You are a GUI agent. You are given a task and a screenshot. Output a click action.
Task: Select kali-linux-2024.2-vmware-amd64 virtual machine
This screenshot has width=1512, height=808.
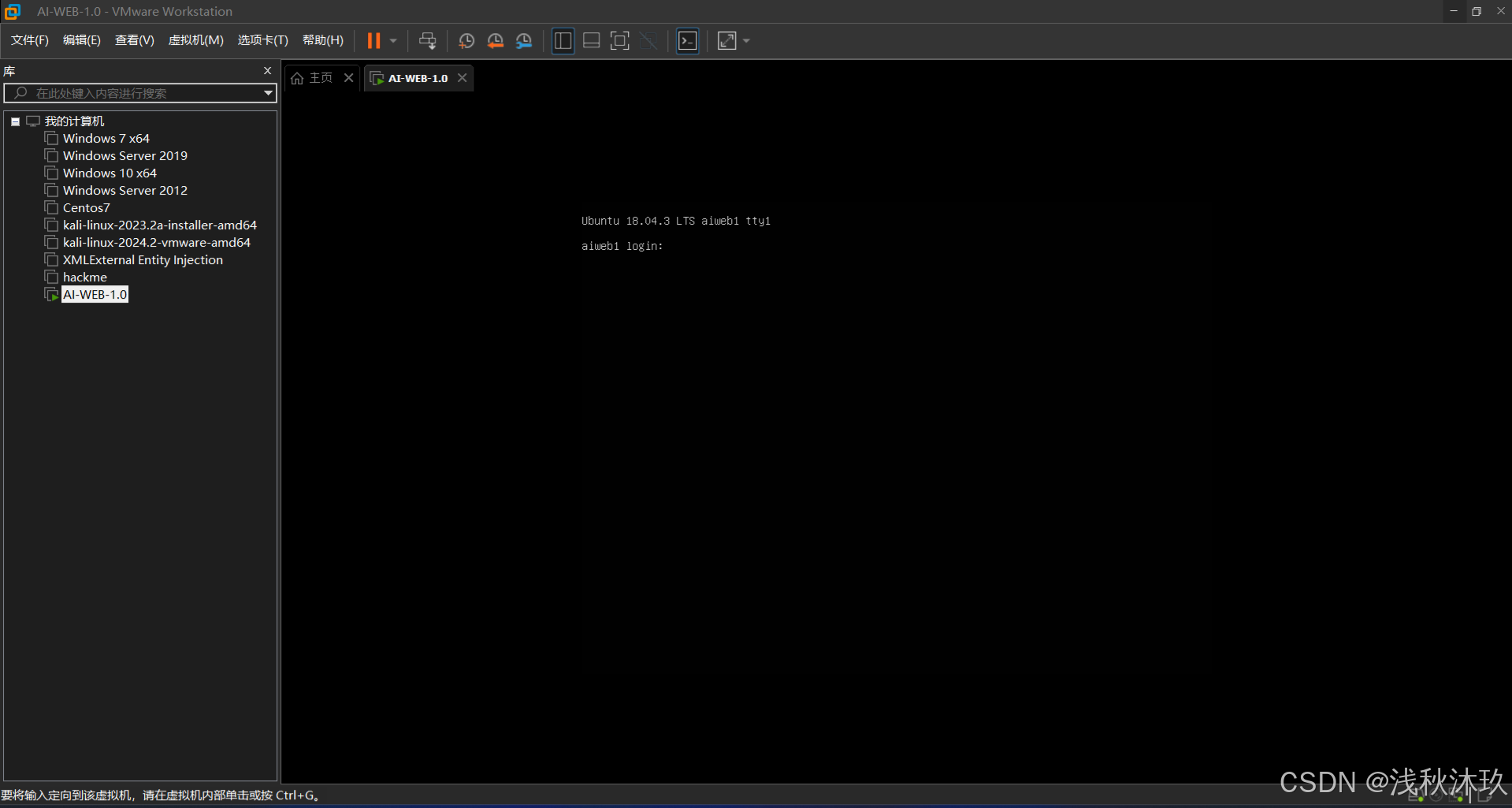(x=157, y=243)
